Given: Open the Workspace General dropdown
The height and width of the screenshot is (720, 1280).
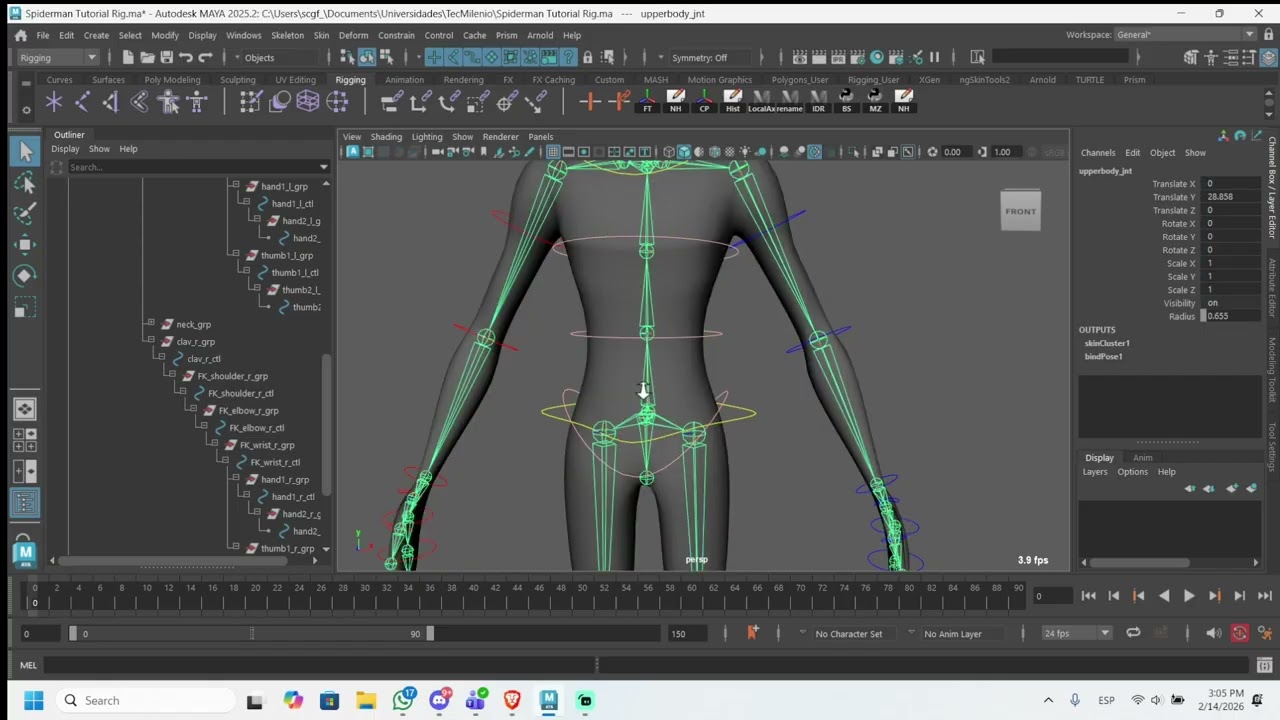Looking at the screenshot, I should pyautogui.click(x=1185, y=35).
